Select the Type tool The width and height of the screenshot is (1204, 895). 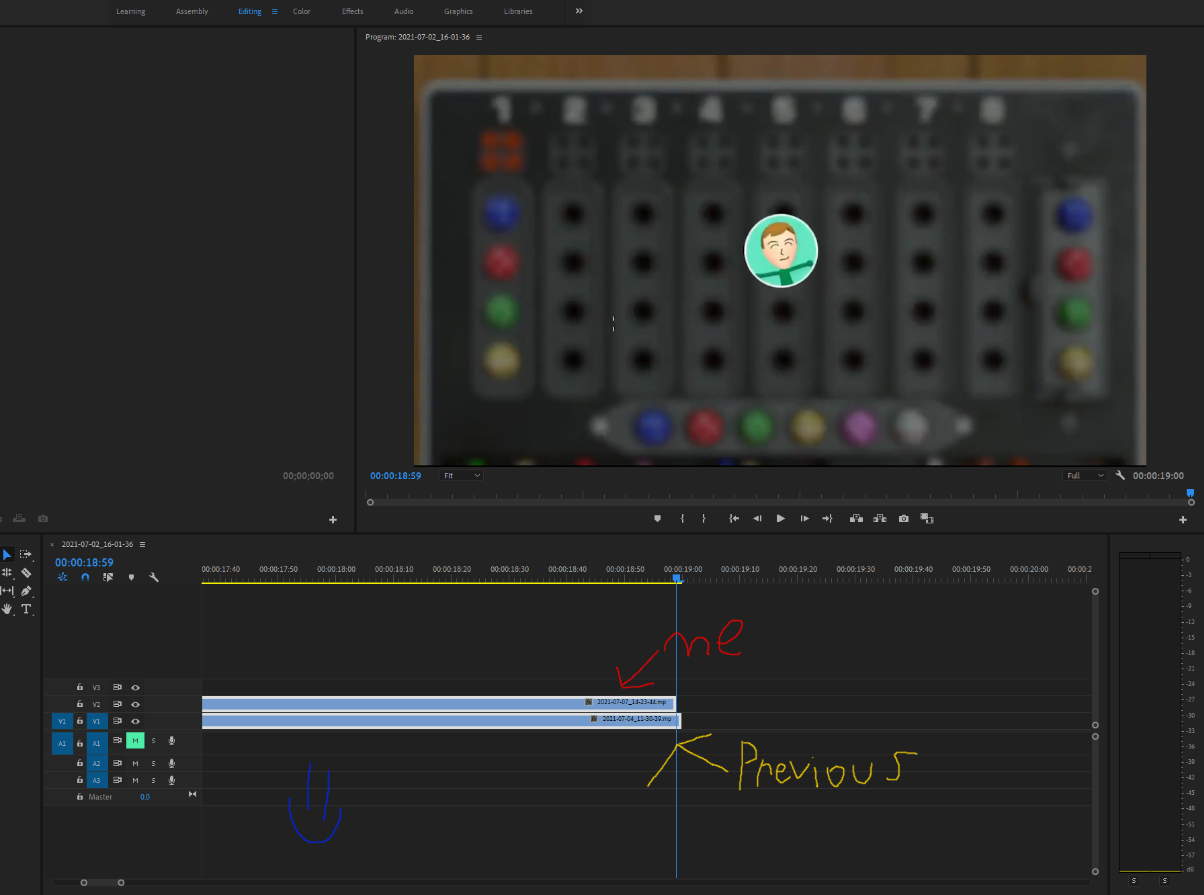pyautogui.click(x=26, y=609)
